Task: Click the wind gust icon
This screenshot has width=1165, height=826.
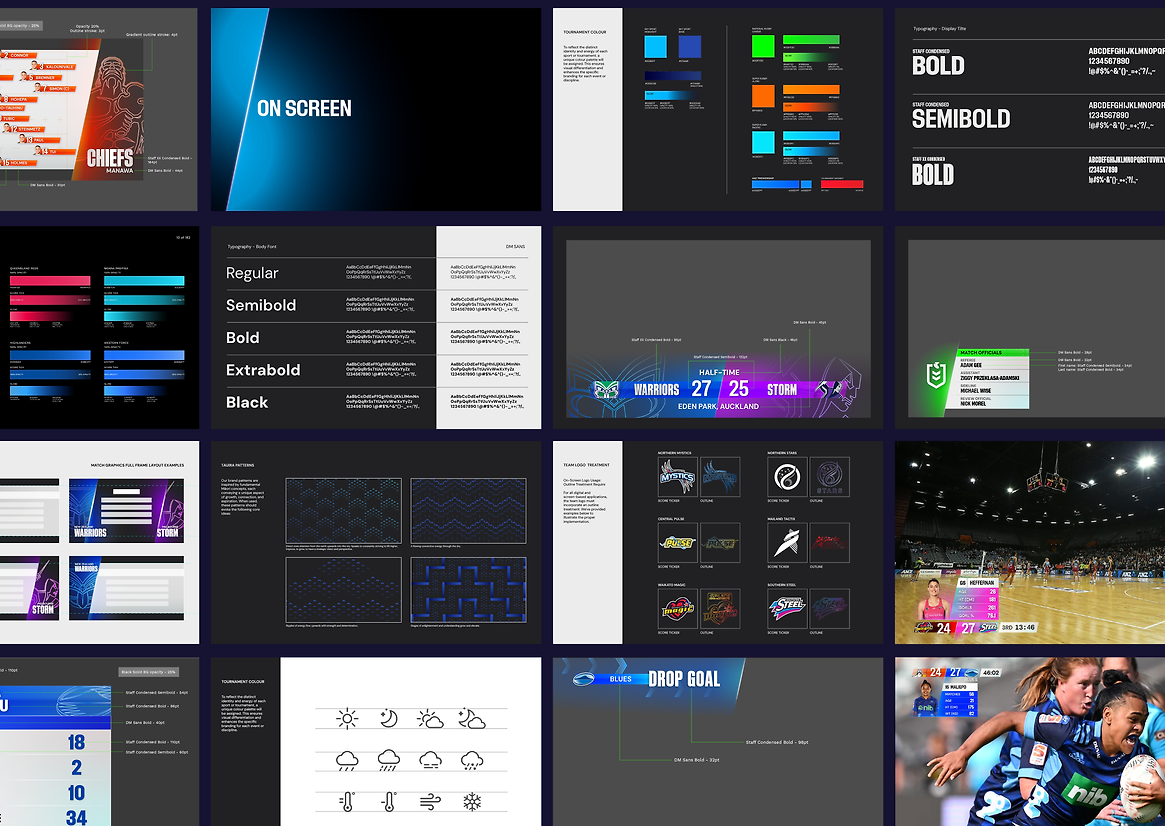Action: 430,802
